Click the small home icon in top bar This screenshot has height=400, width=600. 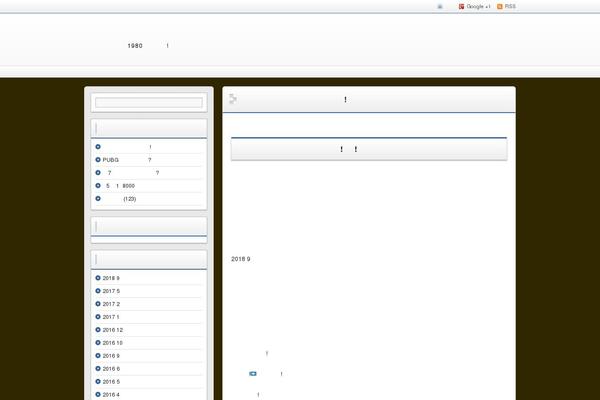pos(440,7)
